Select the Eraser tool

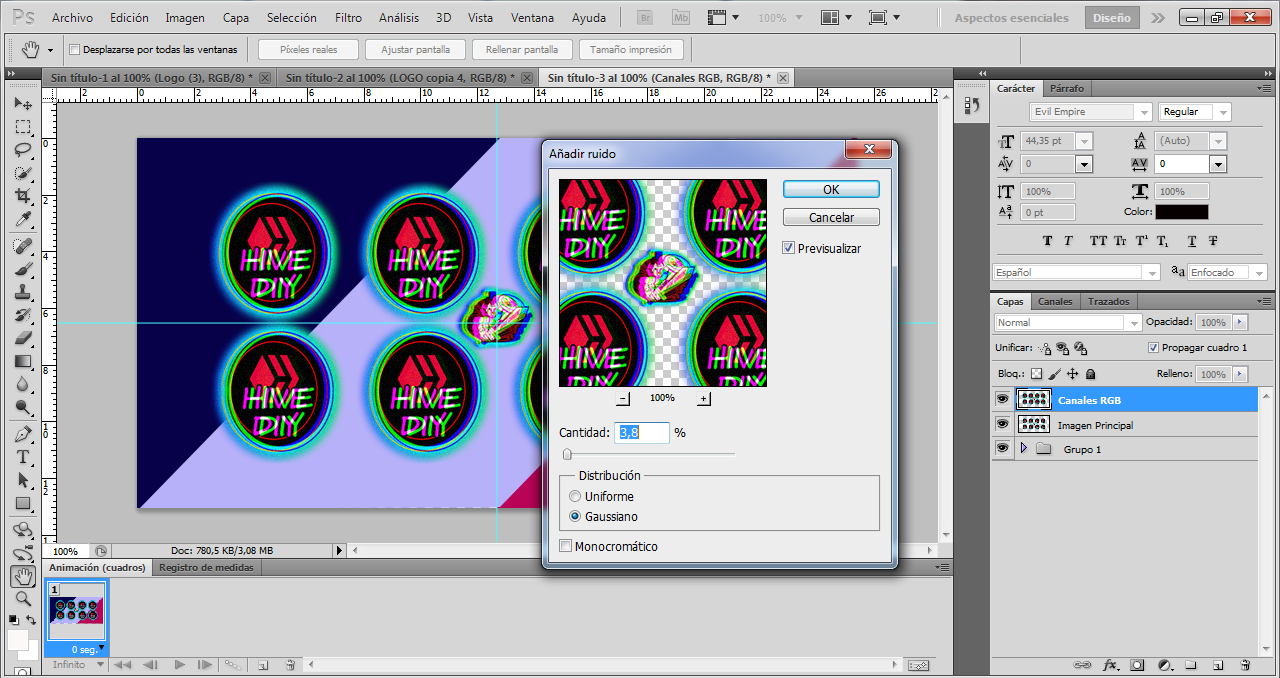point(23,338)
